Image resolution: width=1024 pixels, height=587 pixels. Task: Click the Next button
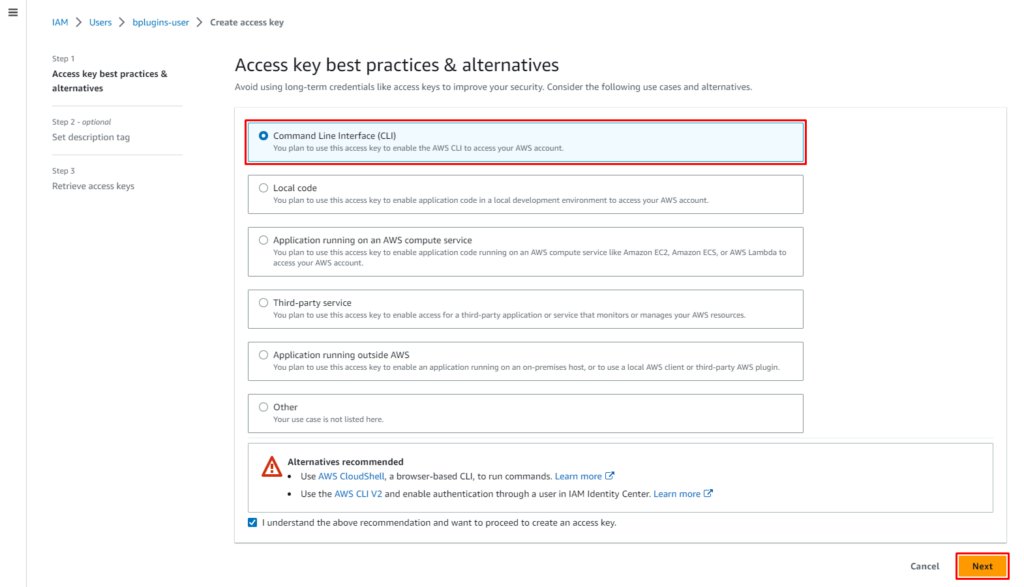tap(983, 565)
